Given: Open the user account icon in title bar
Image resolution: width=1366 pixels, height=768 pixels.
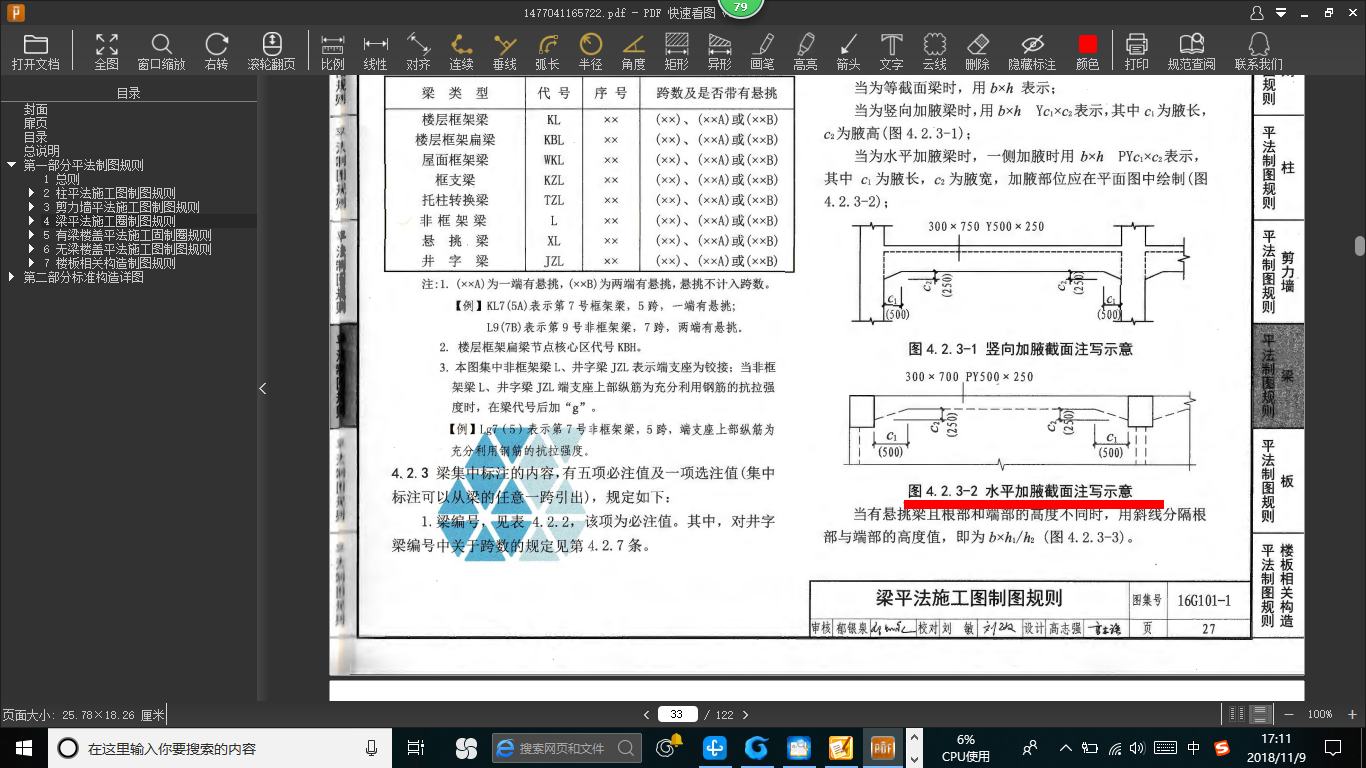Looking at the screenshot, I should click(1257, 12).
